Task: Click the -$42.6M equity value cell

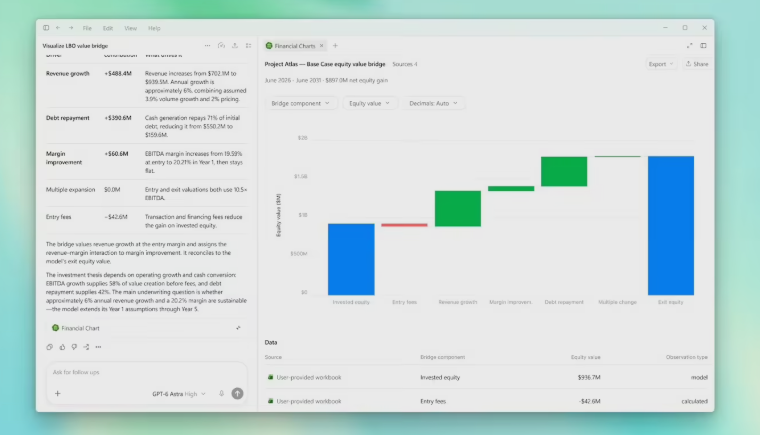Action: 589,402
